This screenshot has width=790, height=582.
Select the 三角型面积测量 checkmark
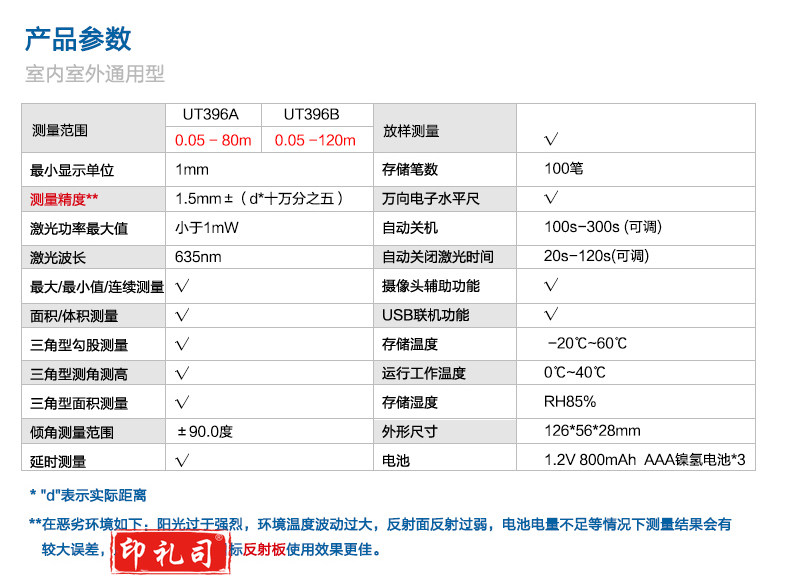183,403
